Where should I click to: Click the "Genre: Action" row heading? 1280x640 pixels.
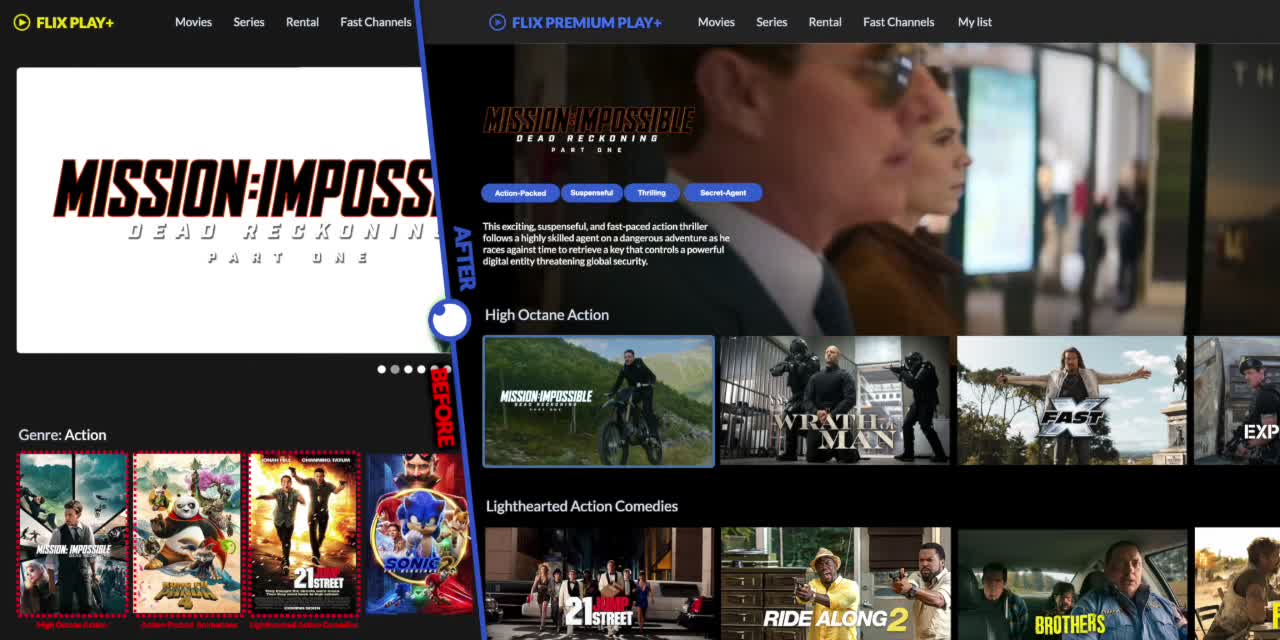pos(62,435)
